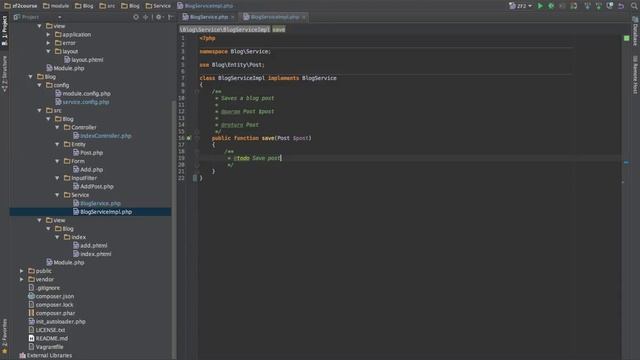The height and width of the screenshot is (360, 640).
Task: Collapse the Controller folder
Action: (x=57, y=127)
